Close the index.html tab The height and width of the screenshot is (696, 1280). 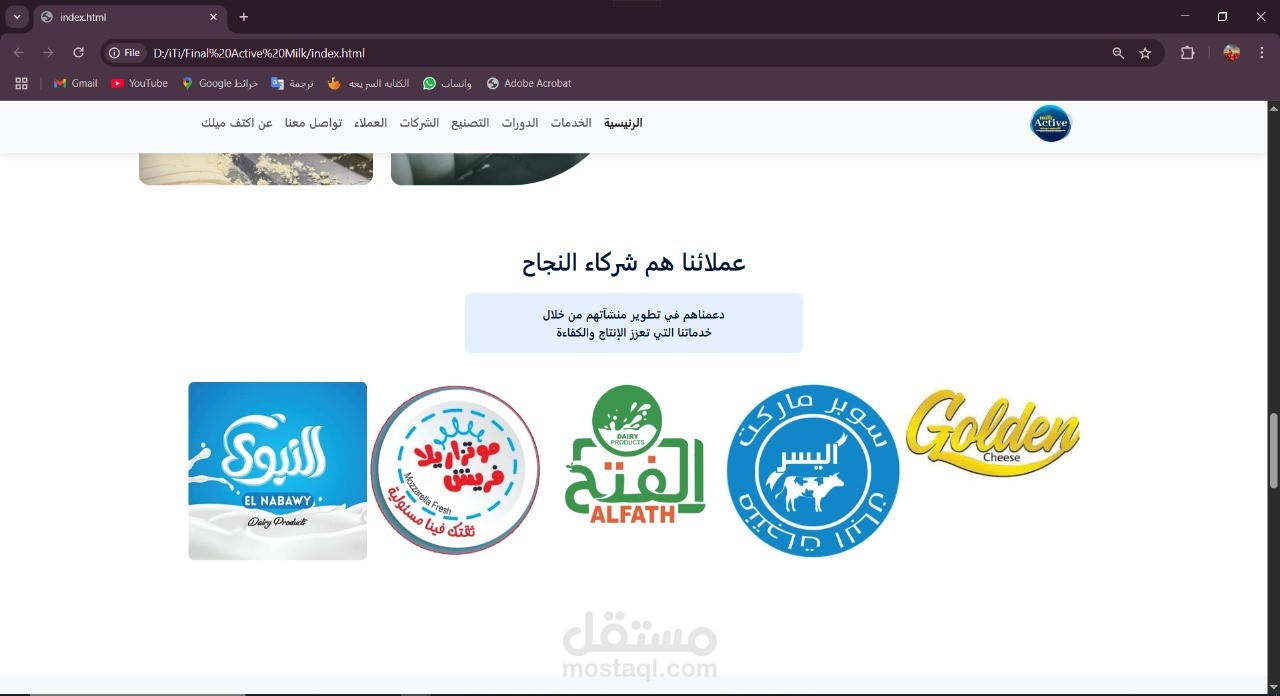(213, 17)
